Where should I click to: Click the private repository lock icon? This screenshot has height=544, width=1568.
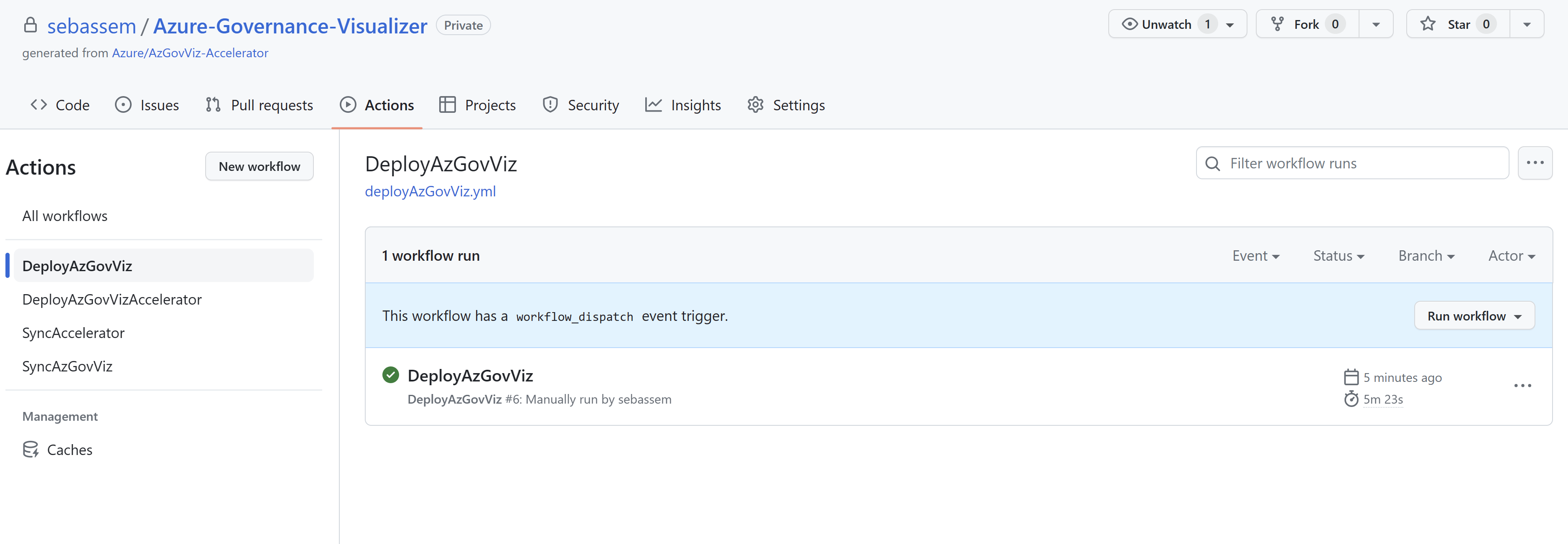tap(30, 25)
